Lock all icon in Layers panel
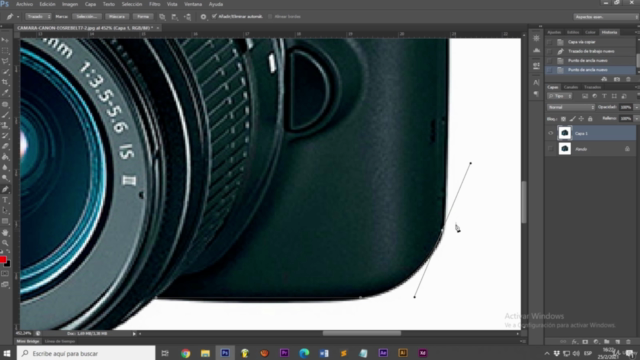The height and width of the screenshot is (360, 640). 590,119
